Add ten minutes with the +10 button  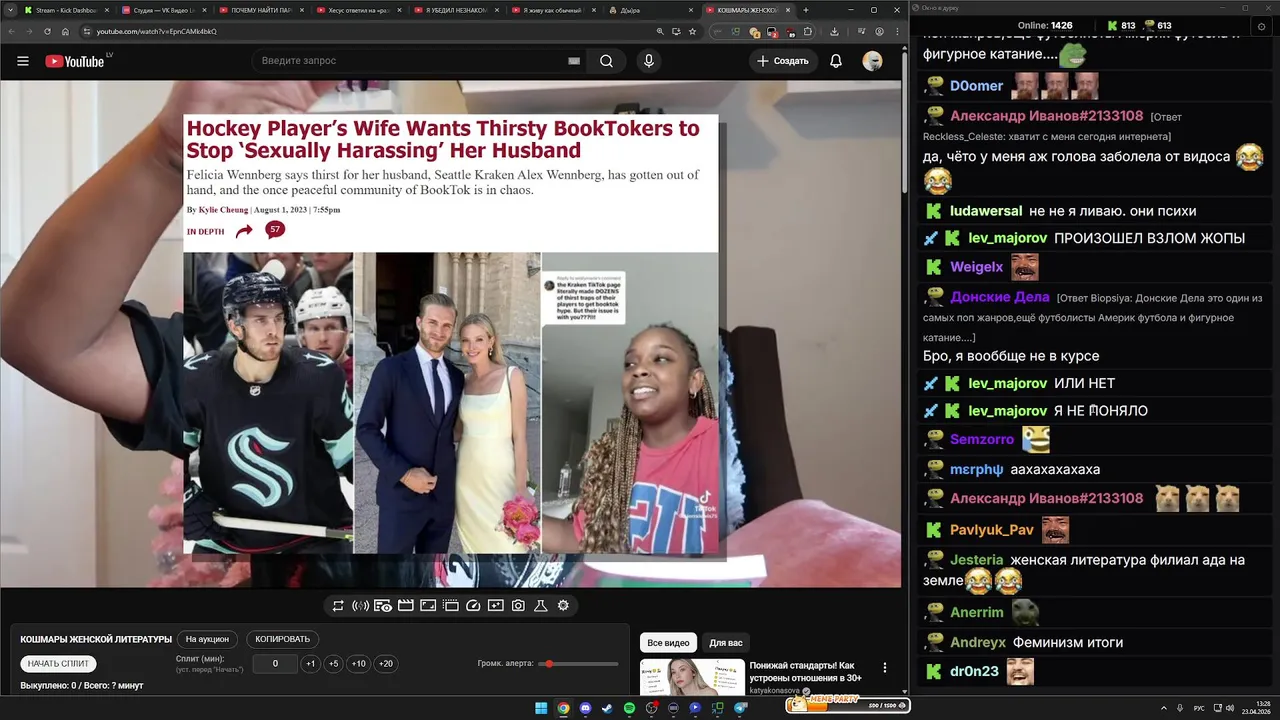[359, 664]
